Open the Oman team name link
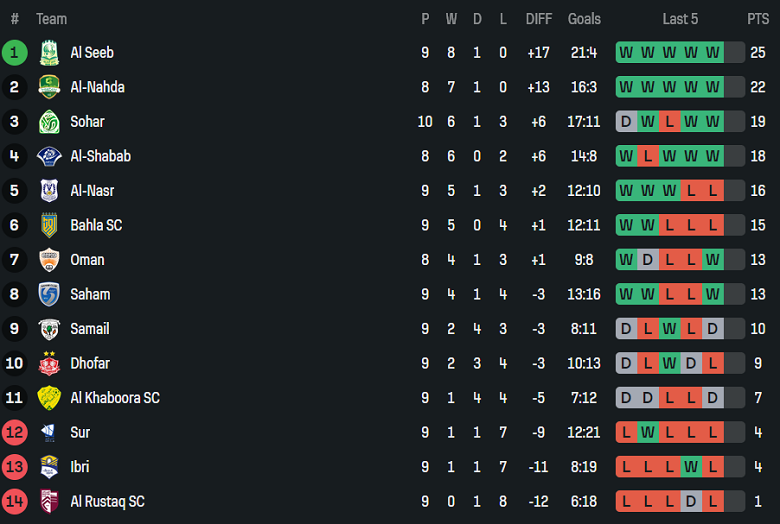 (87, 260)
